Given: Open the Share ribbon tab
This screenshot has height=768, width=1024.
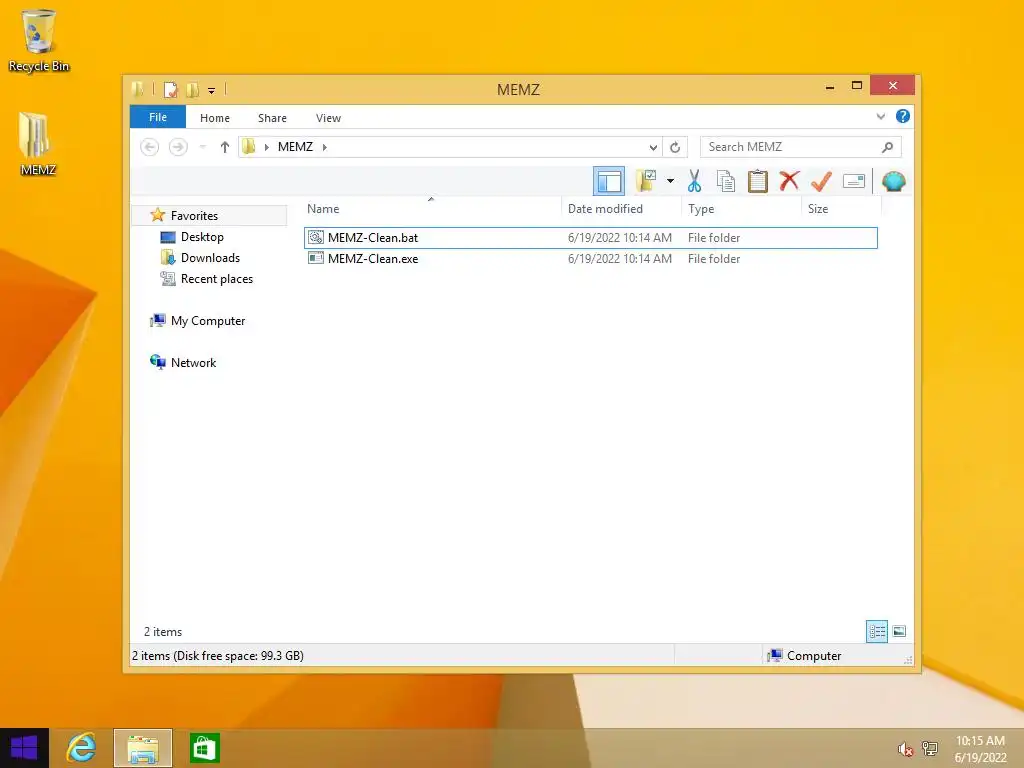Looking at the screenshot, I should coord(272,118).
